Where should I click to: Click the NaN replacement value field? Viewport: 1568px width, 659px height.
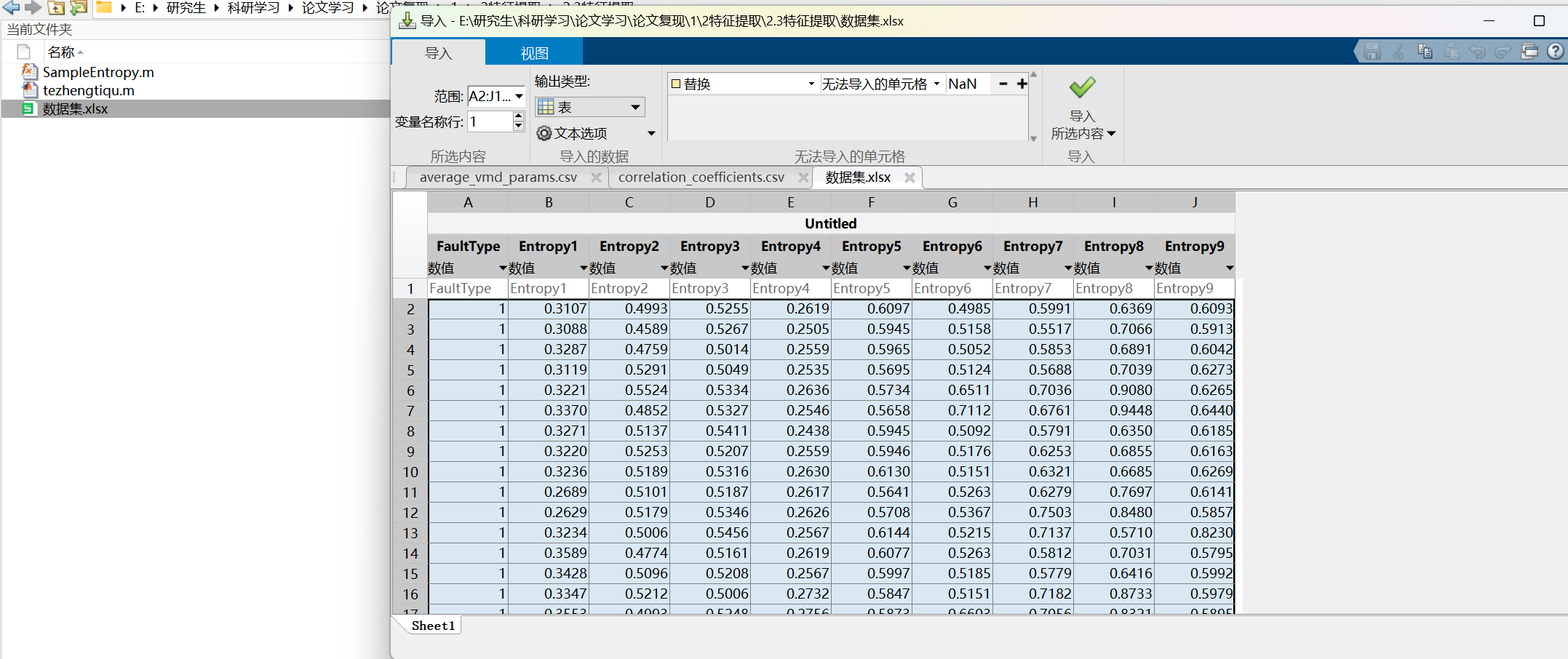(x=968, y=84)
